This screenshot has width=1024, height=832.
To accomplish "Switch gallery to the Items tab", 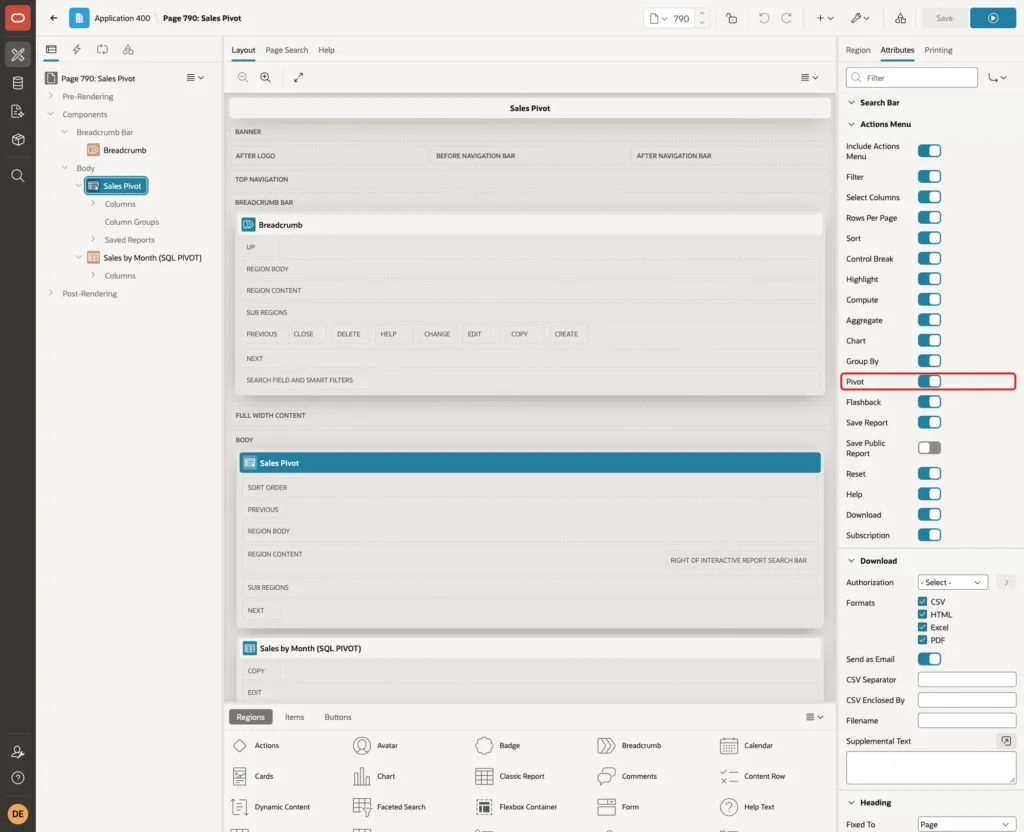I will click(295, 716).
